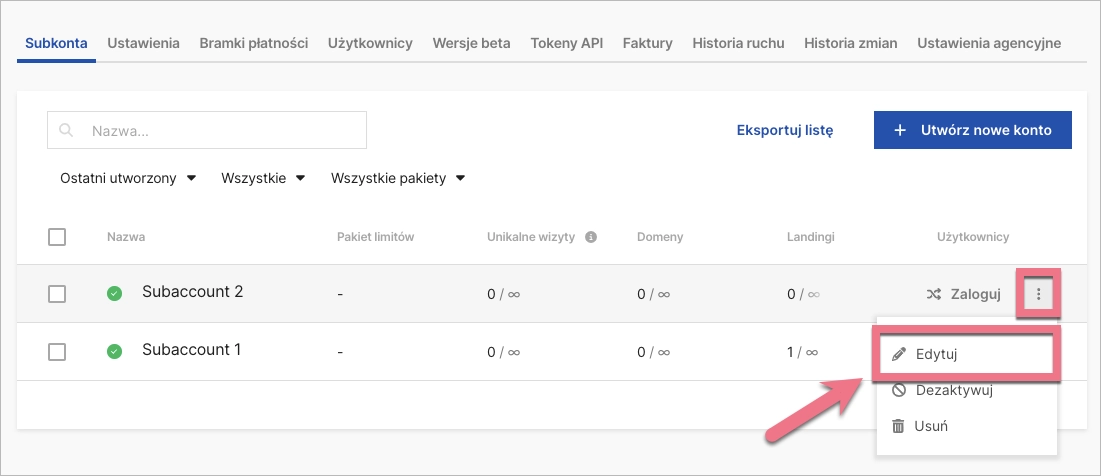Click the shuffle icon beside Zaloguj
This screenshot has width=1101, height=476.
click(x=933, y=294)
